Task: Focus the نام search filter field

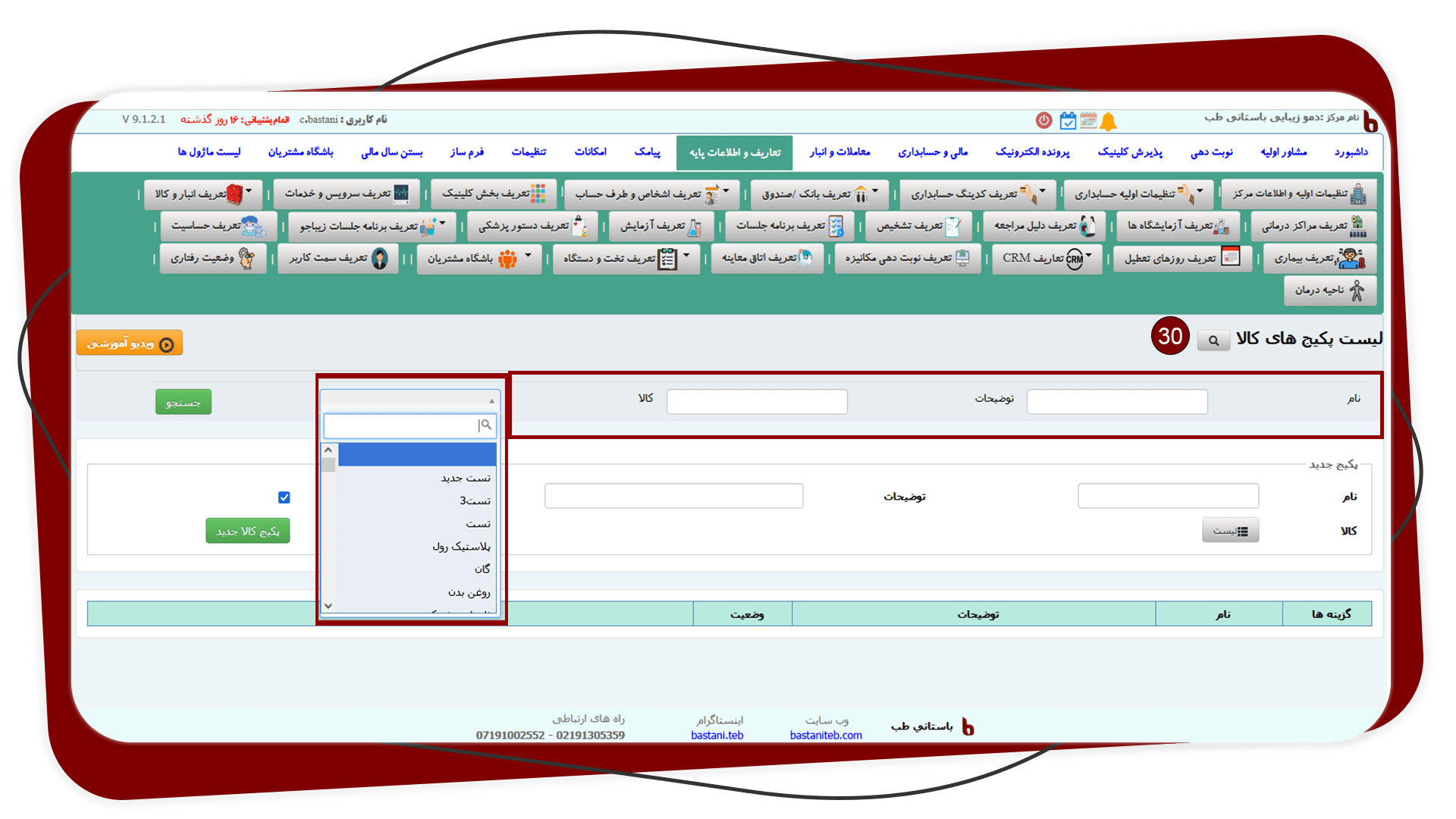Action: pyautogui.click(x=1117, y=402)
